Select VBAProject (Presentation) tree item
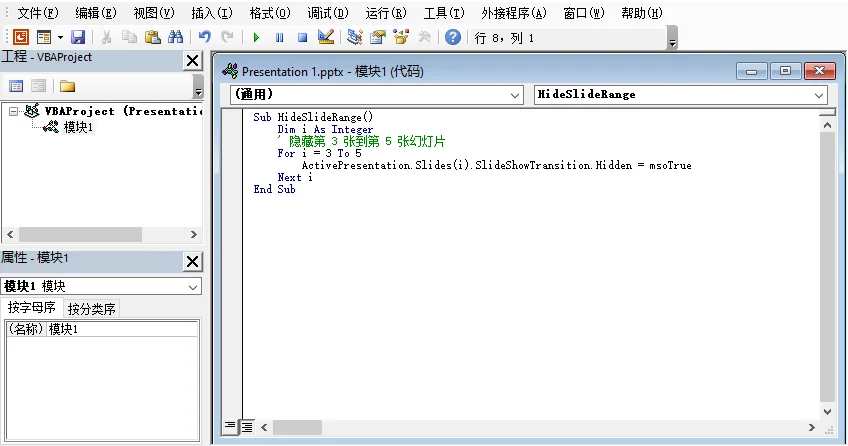Screen dimensions: 848x446 click(x=123, y=111)
